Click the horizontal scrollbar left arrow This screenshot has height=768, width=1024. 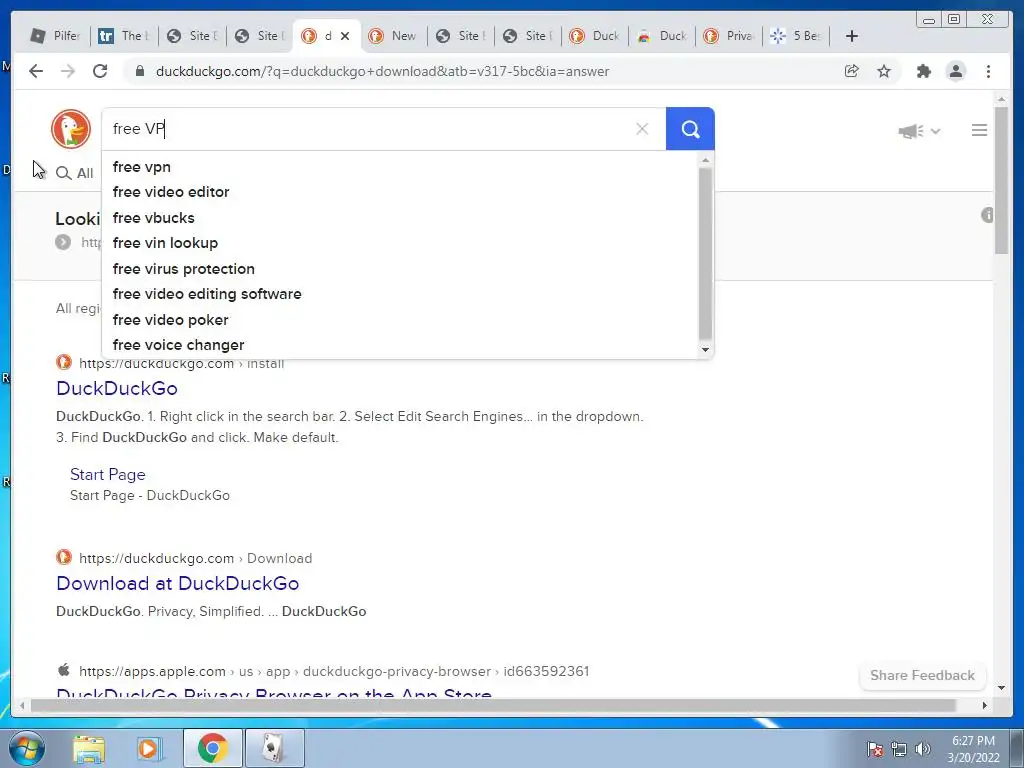point(22,705)
